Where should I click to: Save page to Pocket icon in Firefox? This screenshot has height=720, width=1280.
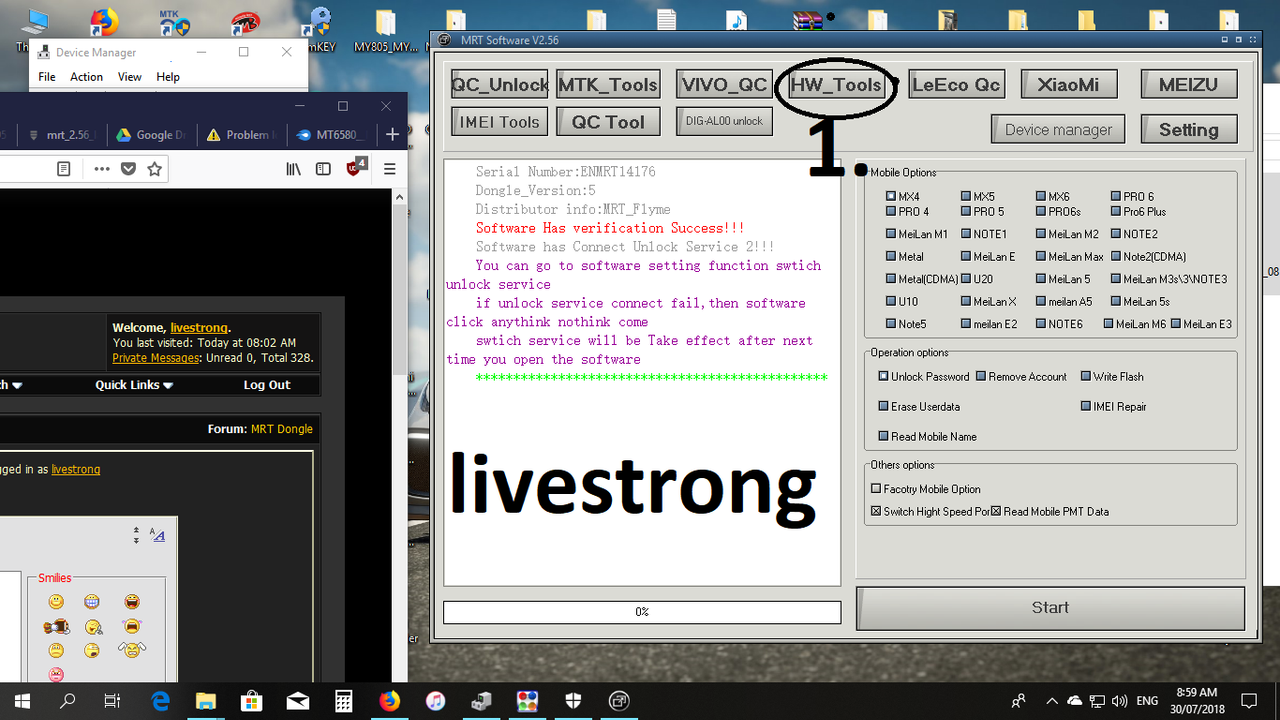tap(129, 169)
